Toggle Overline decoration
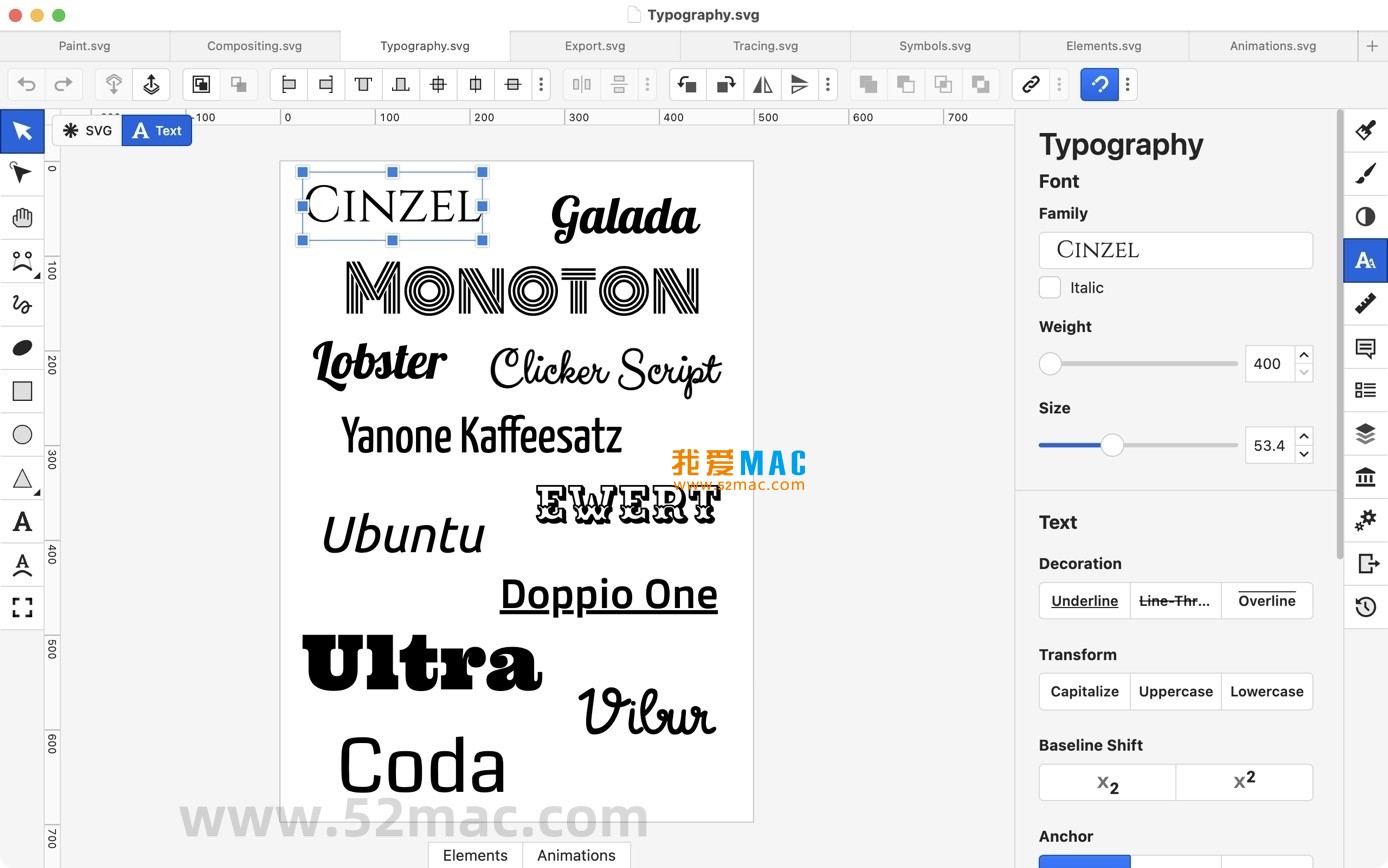This screenshot has height=868, width=1388. pos(1267,601)
